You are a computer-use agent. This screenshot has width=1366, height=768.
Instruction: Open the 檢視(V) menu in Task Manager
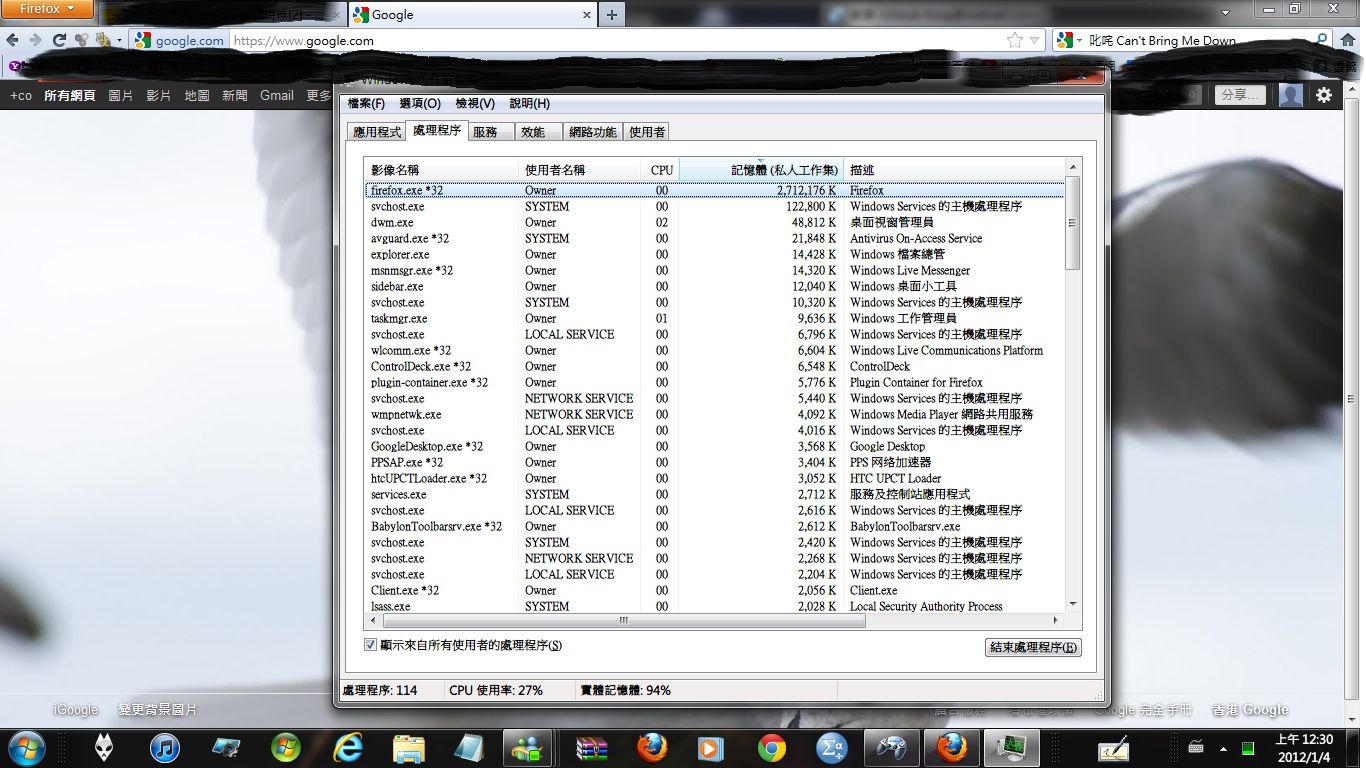pyautogui.click(x=475, y=103)
